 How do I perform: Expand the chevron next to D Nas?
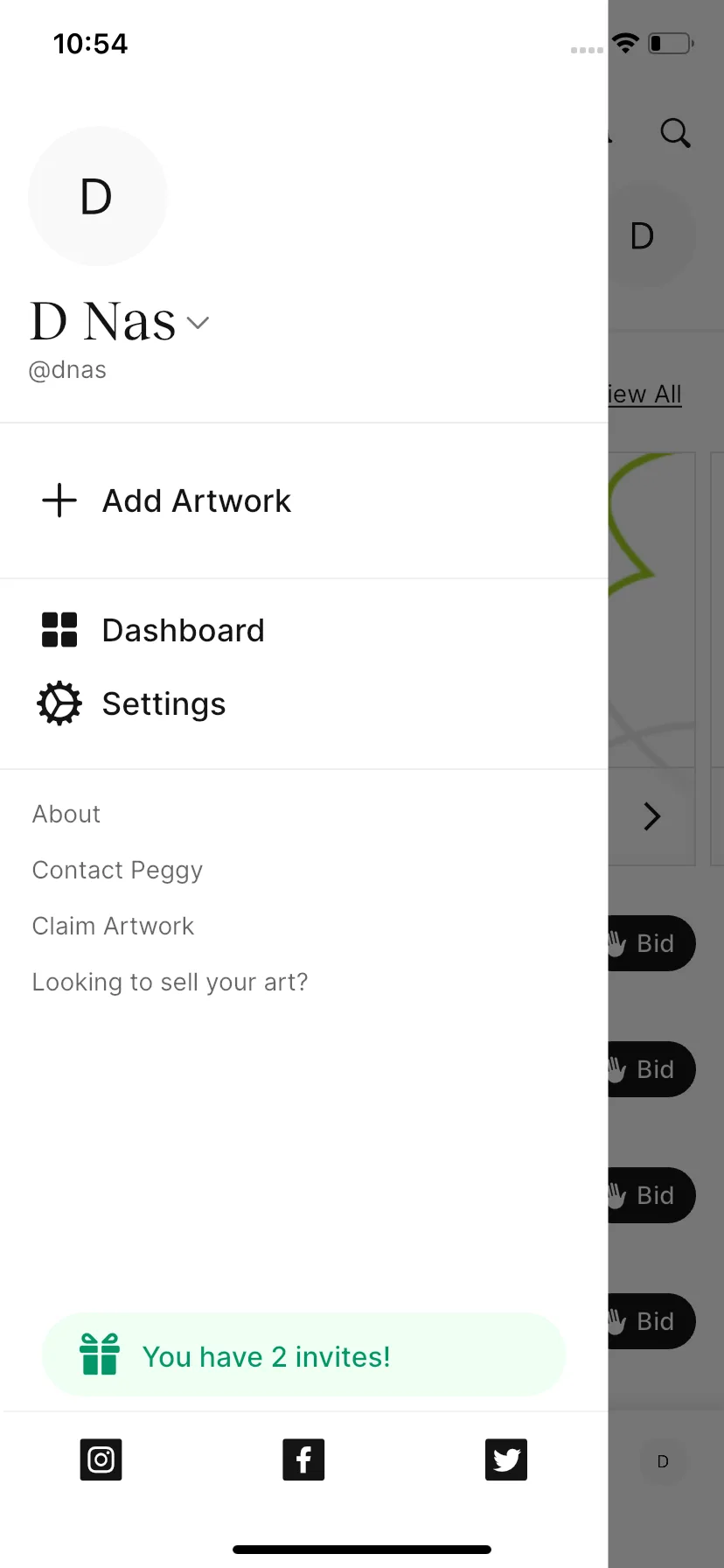198,323
